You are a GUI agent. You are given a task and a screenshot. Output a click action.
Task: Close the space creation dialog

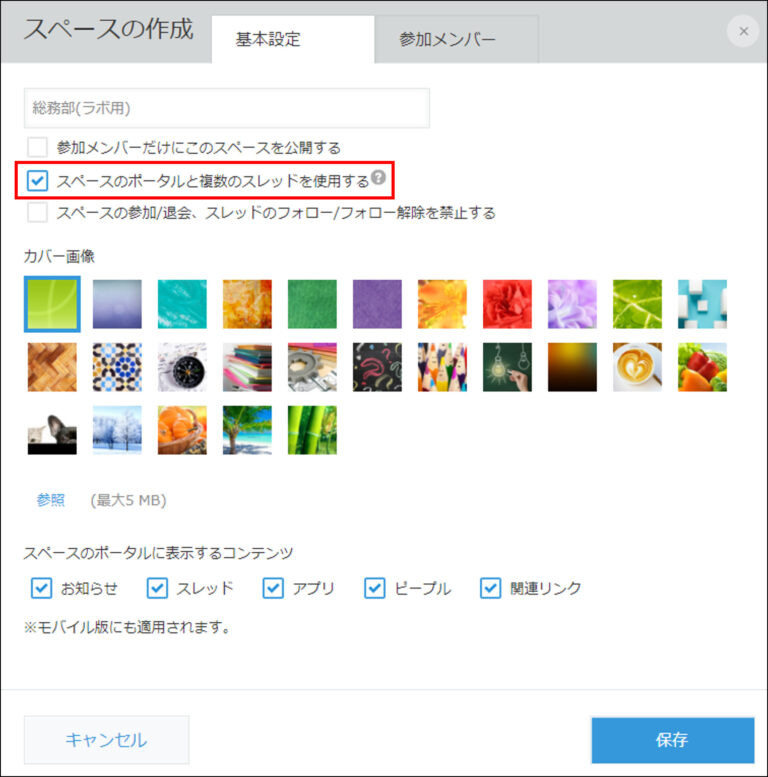click(743, 31)
